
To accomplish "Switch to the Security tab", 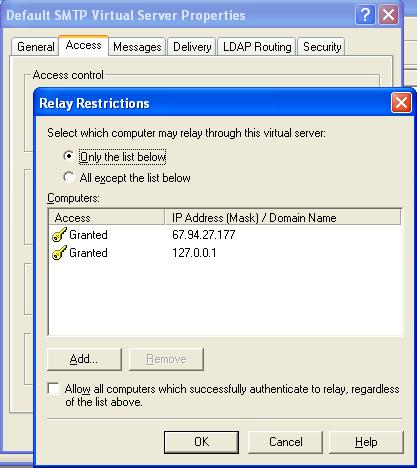I will click(322, 47).
